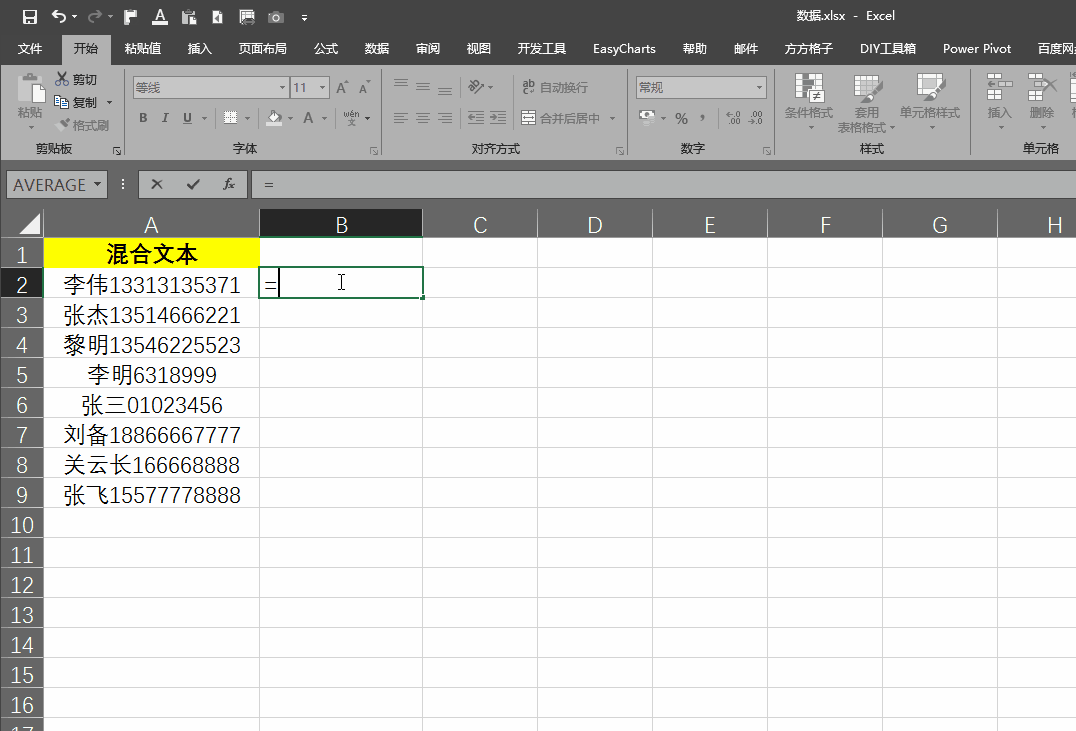Click Merge & Center (合并后居中)
The height and width of the screenshot is (731, 1076).
pos(560,118)
